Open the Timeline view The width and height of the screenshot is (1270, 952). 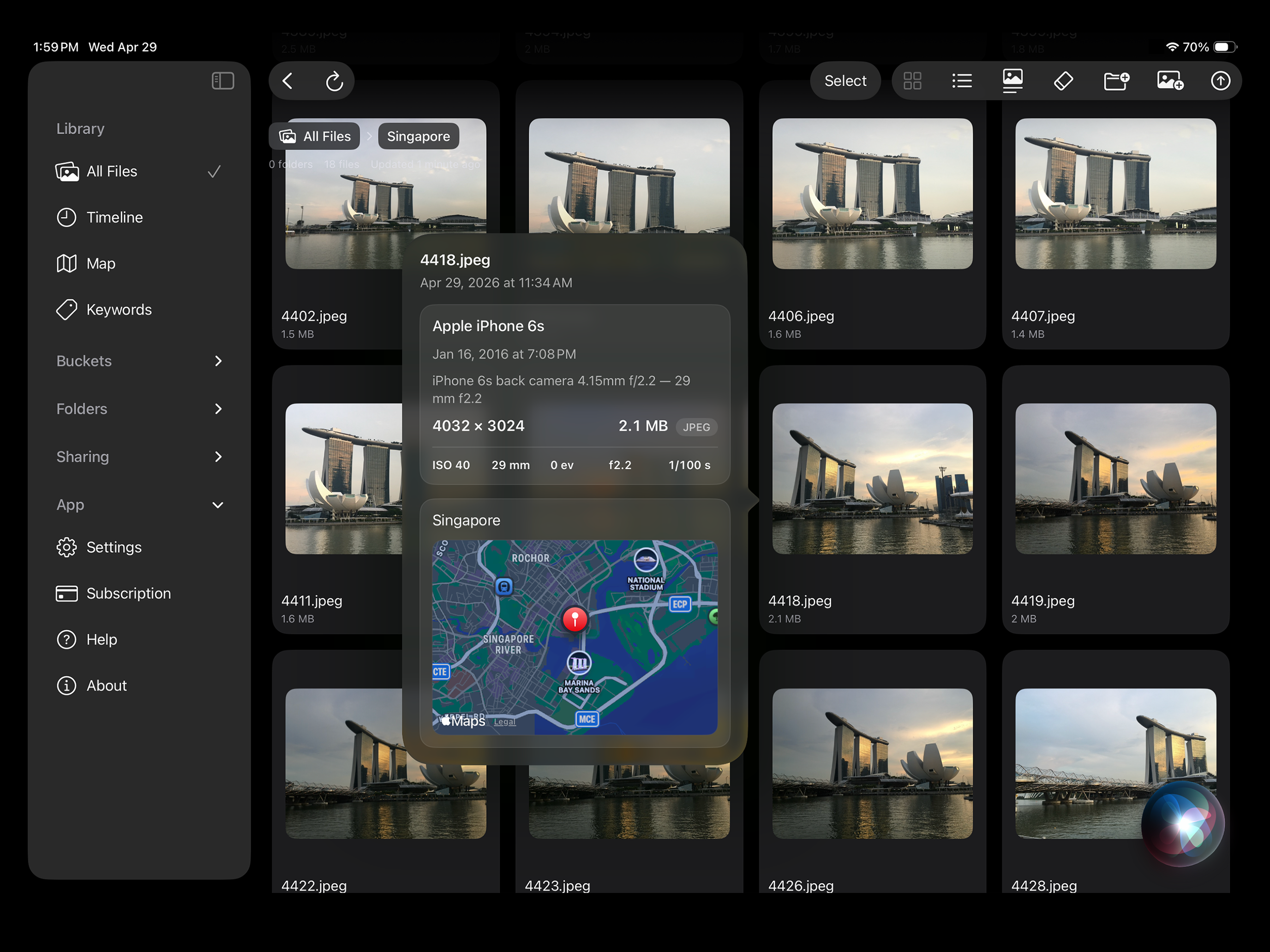(x=139, y=218)
